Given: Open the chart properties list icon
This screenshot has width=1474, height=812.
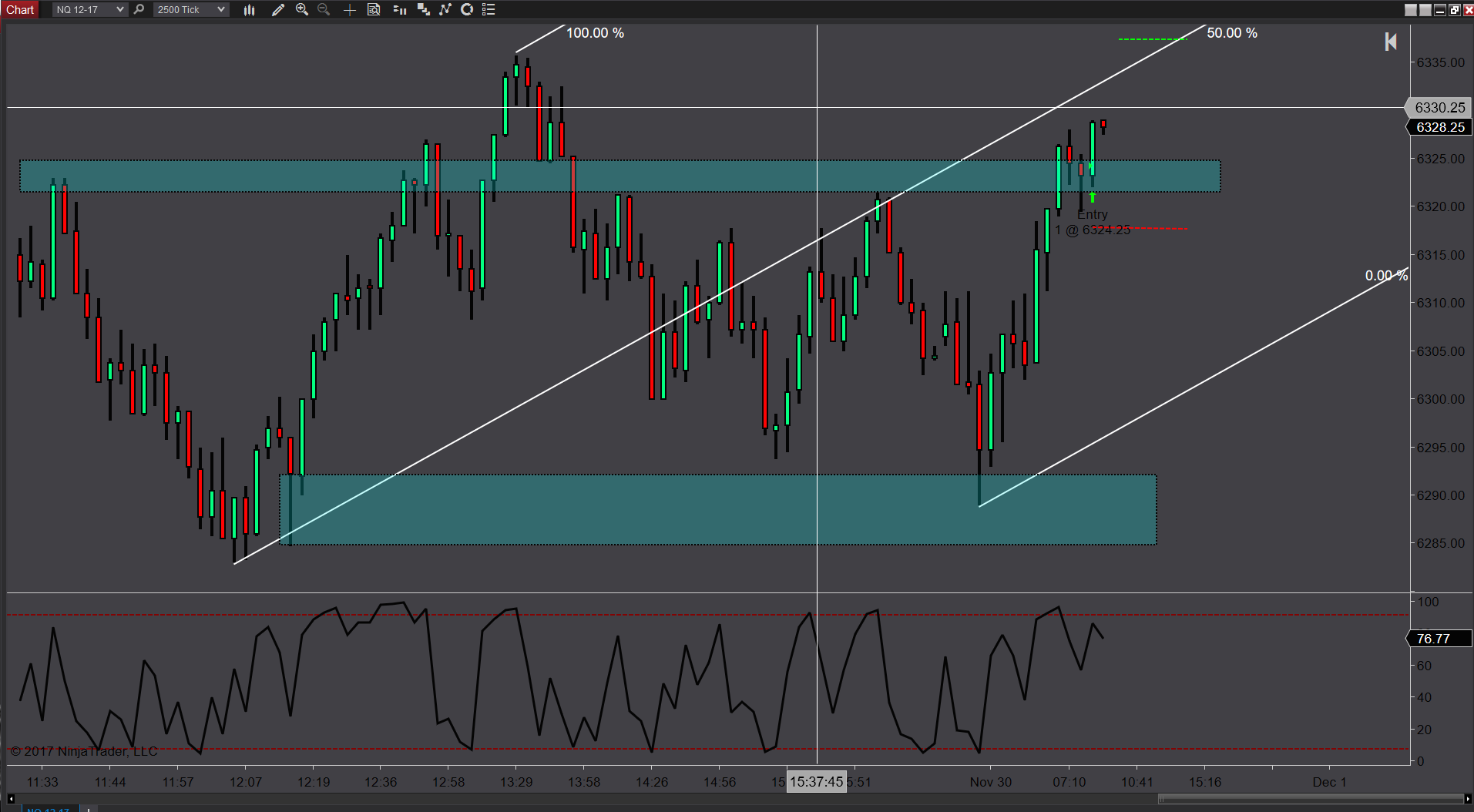Looking at the screenshot, I should pyautogui.click(x=489, y=9).
